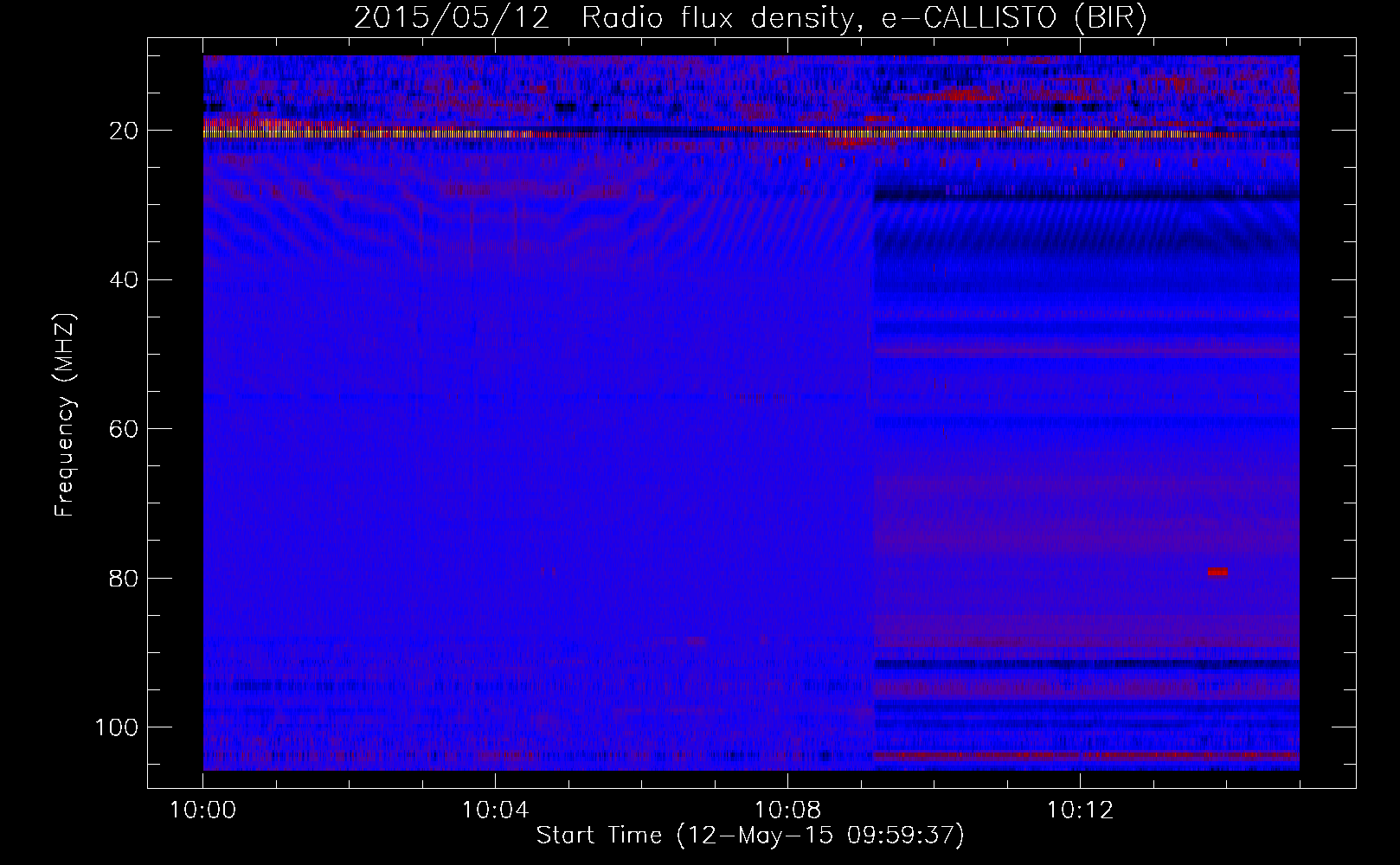Click the red burst near 80 MHz
The height and width of the screenshot is (865, 1400).
coord(1218,572)
